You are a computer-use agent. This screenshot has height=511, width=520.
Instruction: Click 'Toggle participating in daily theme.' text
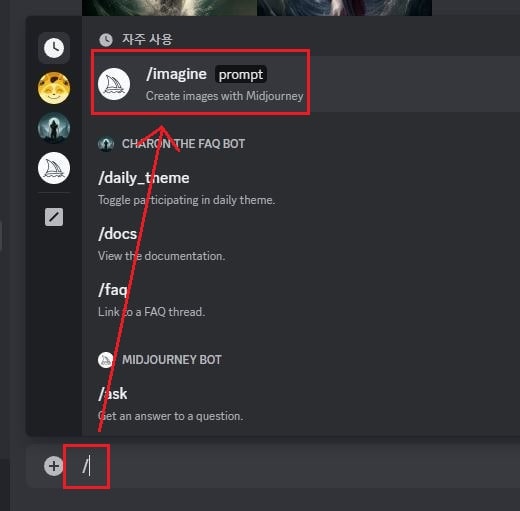tap(187, 200)
